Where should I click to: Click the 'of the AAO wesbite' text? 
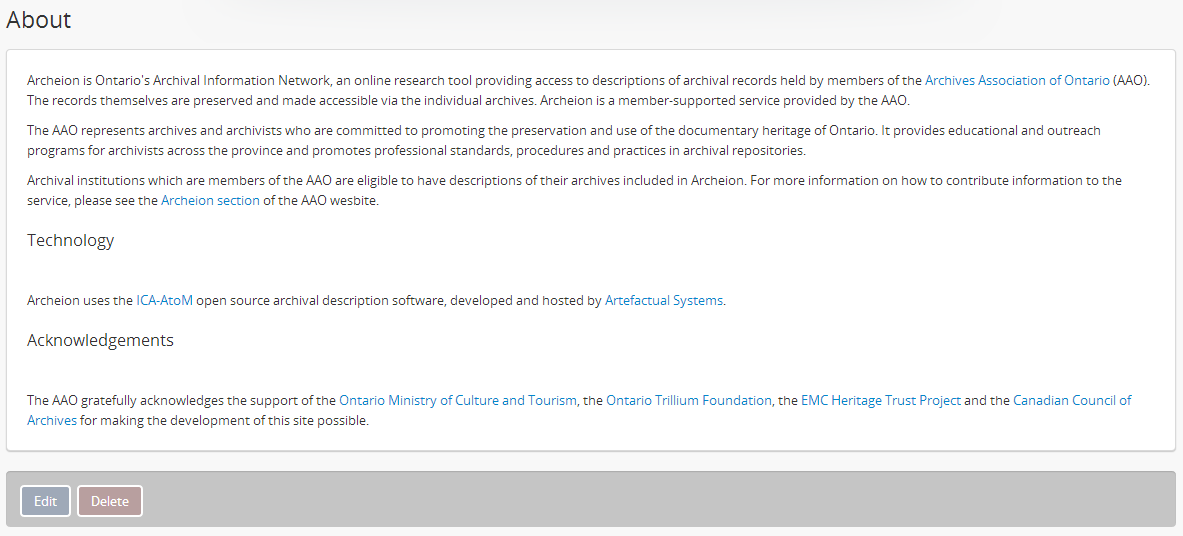[320, 201]
